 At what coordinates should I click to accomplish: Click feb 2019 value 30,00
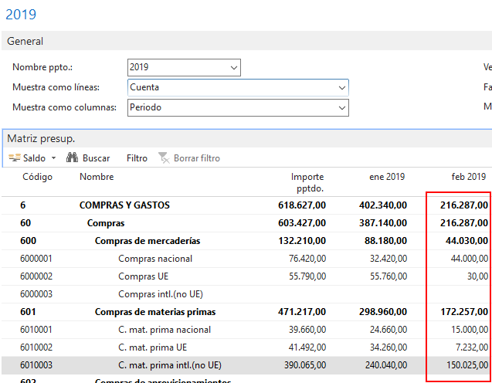(x=478, y=276)
